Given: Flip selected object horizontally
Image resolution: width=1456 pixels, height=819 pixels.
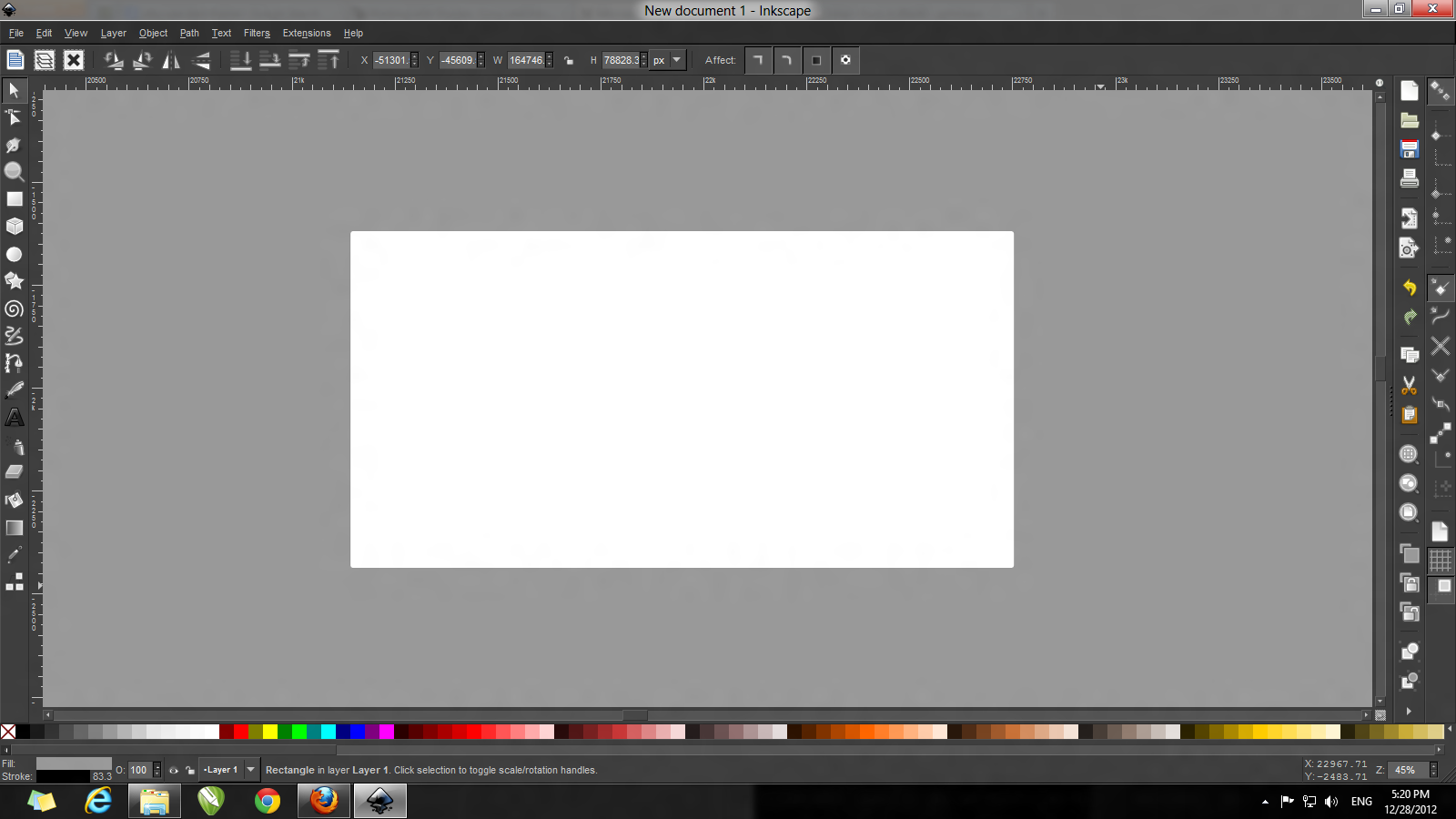Looking at the screenshot, I should point(171,61).
